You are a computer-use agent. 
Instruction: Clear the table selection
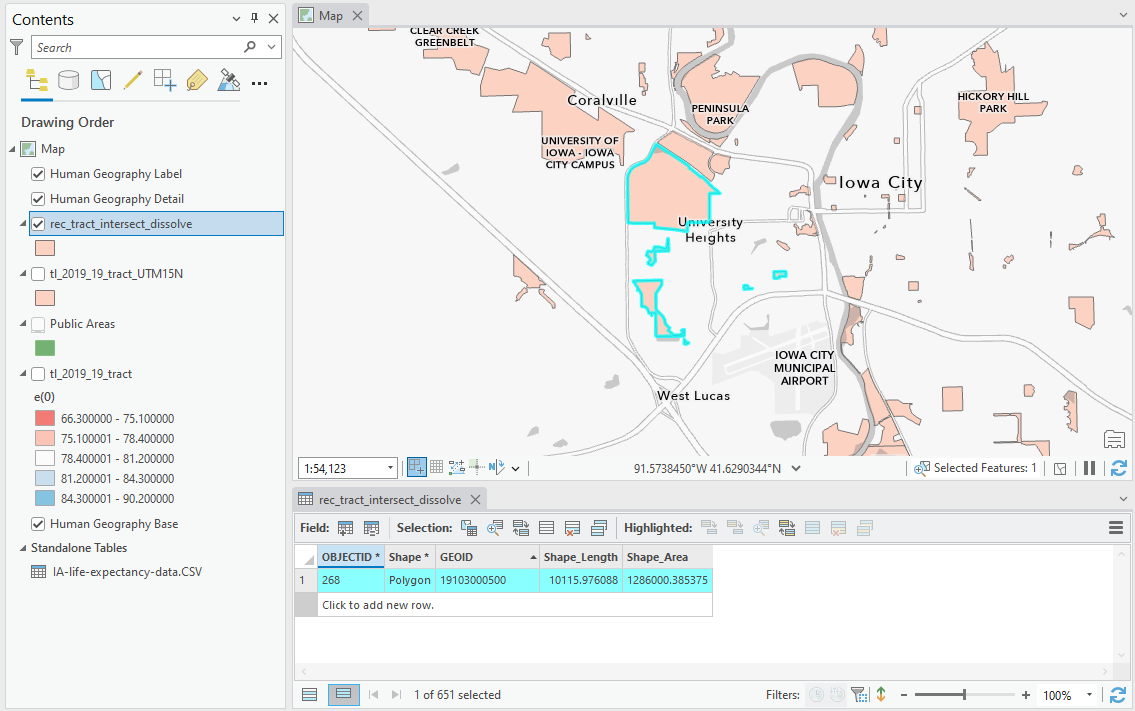tap(547, 528)
